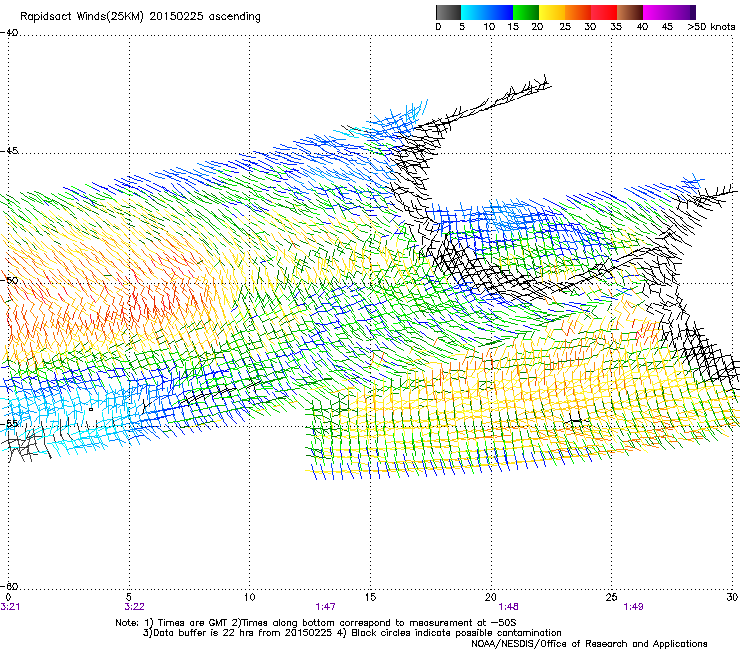Image resolution: width=740 pixels, height=650 pixels.
Task: Click the '5' longitude label on bottom axis
Action: tap(129, 597)
